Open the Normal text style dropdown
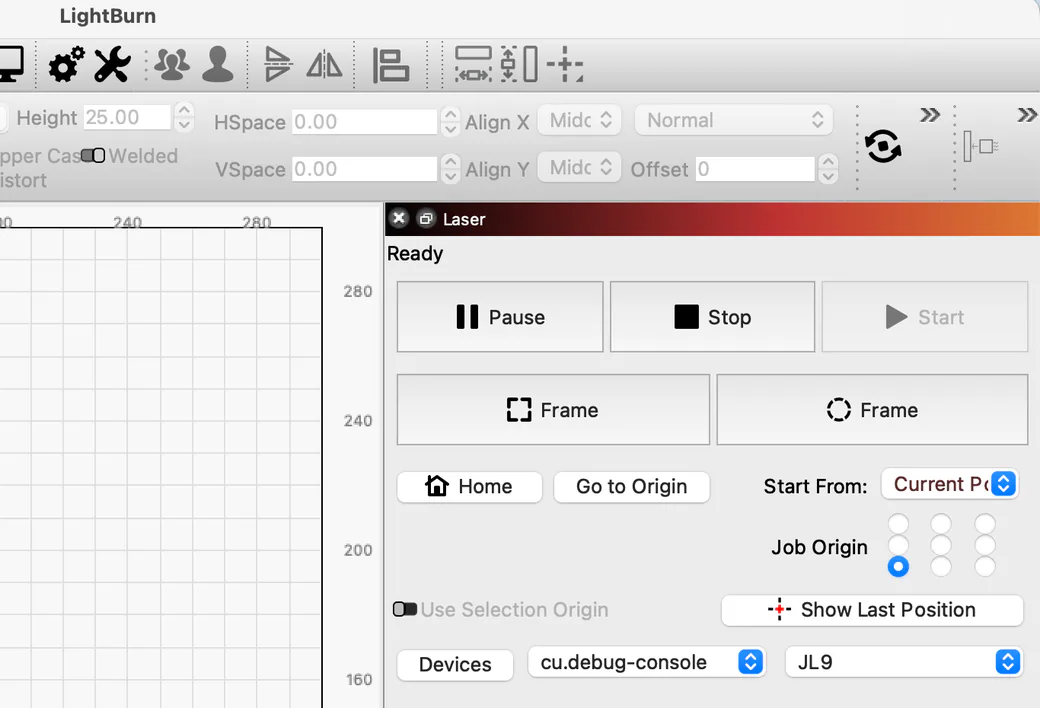 click(734, 120)
